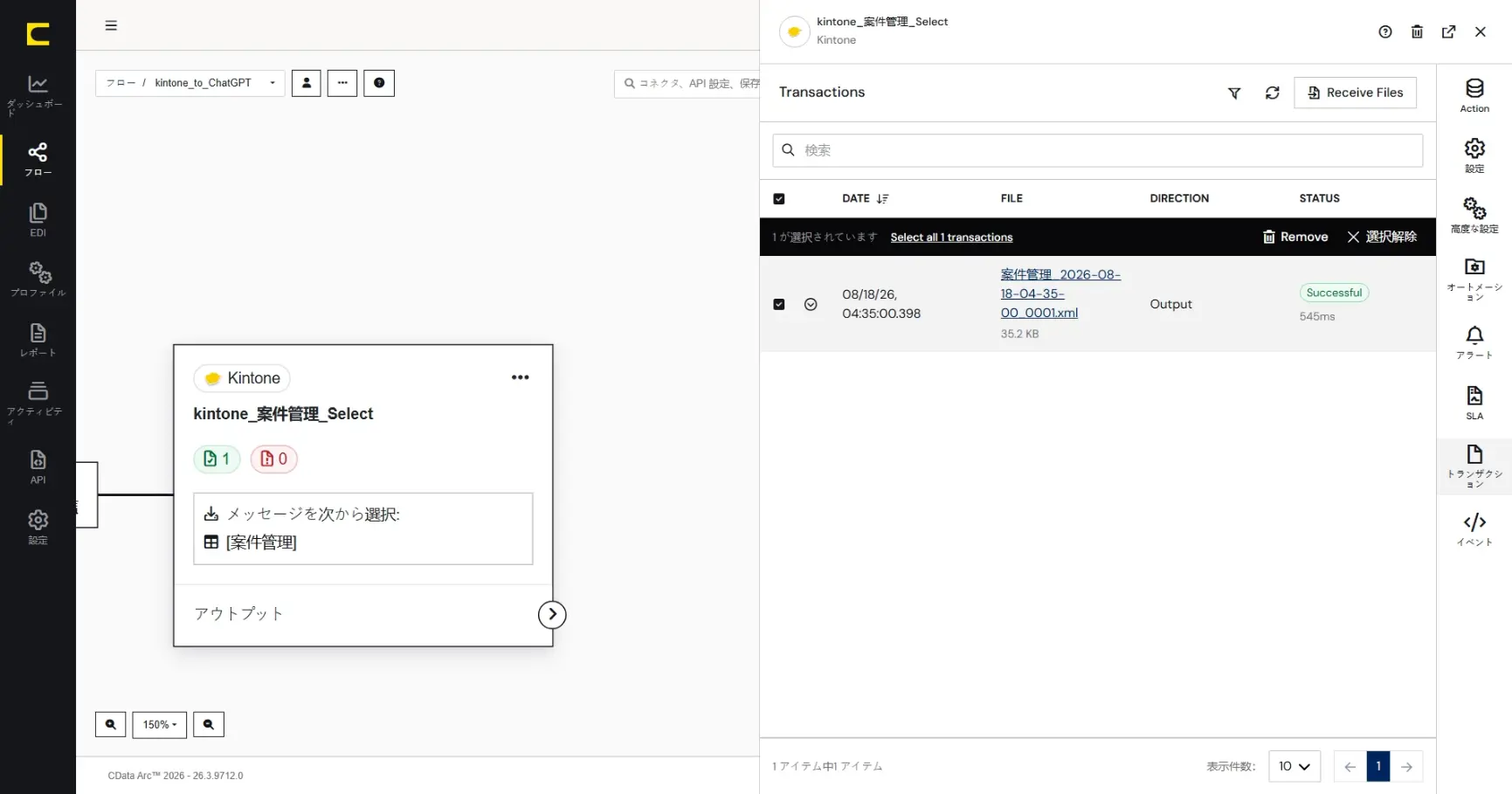Delete connector using trash icon in panel header
The height and width of the screenshot is (794, 1512).
click(x=1417, y=31)
